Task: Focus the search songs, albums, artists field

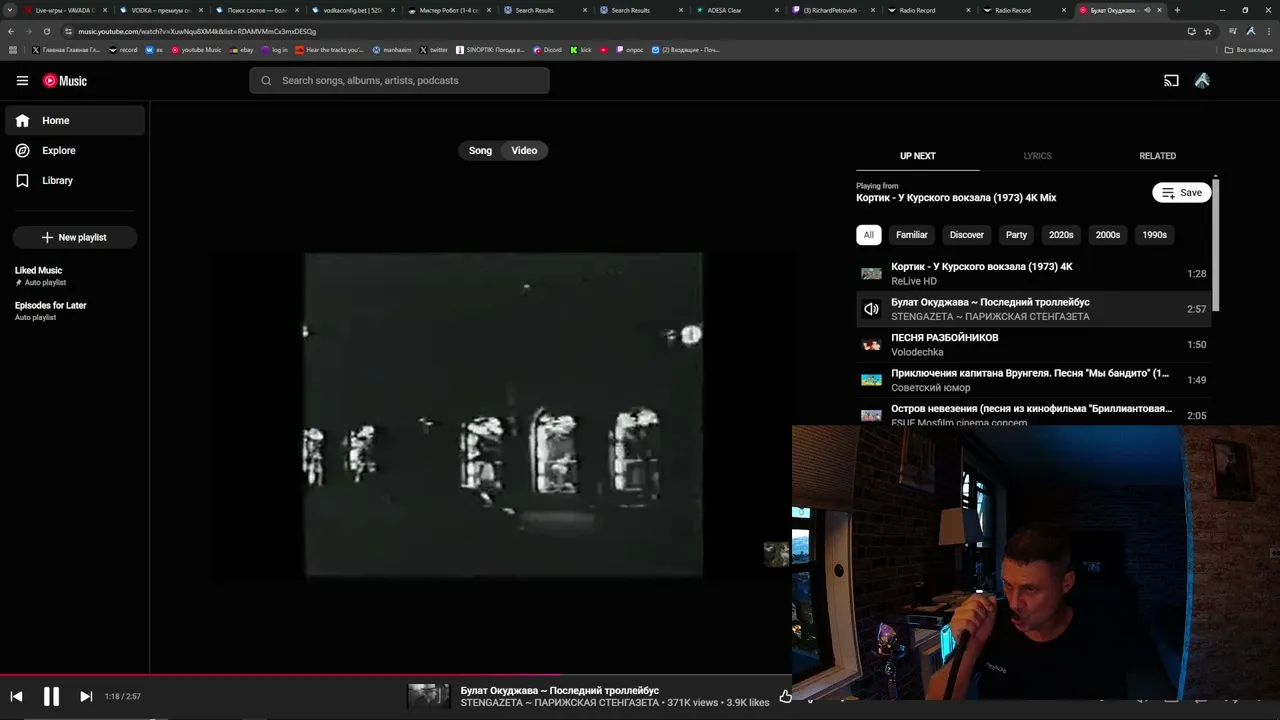Action: pyautogui.click(x=399, y=81)
